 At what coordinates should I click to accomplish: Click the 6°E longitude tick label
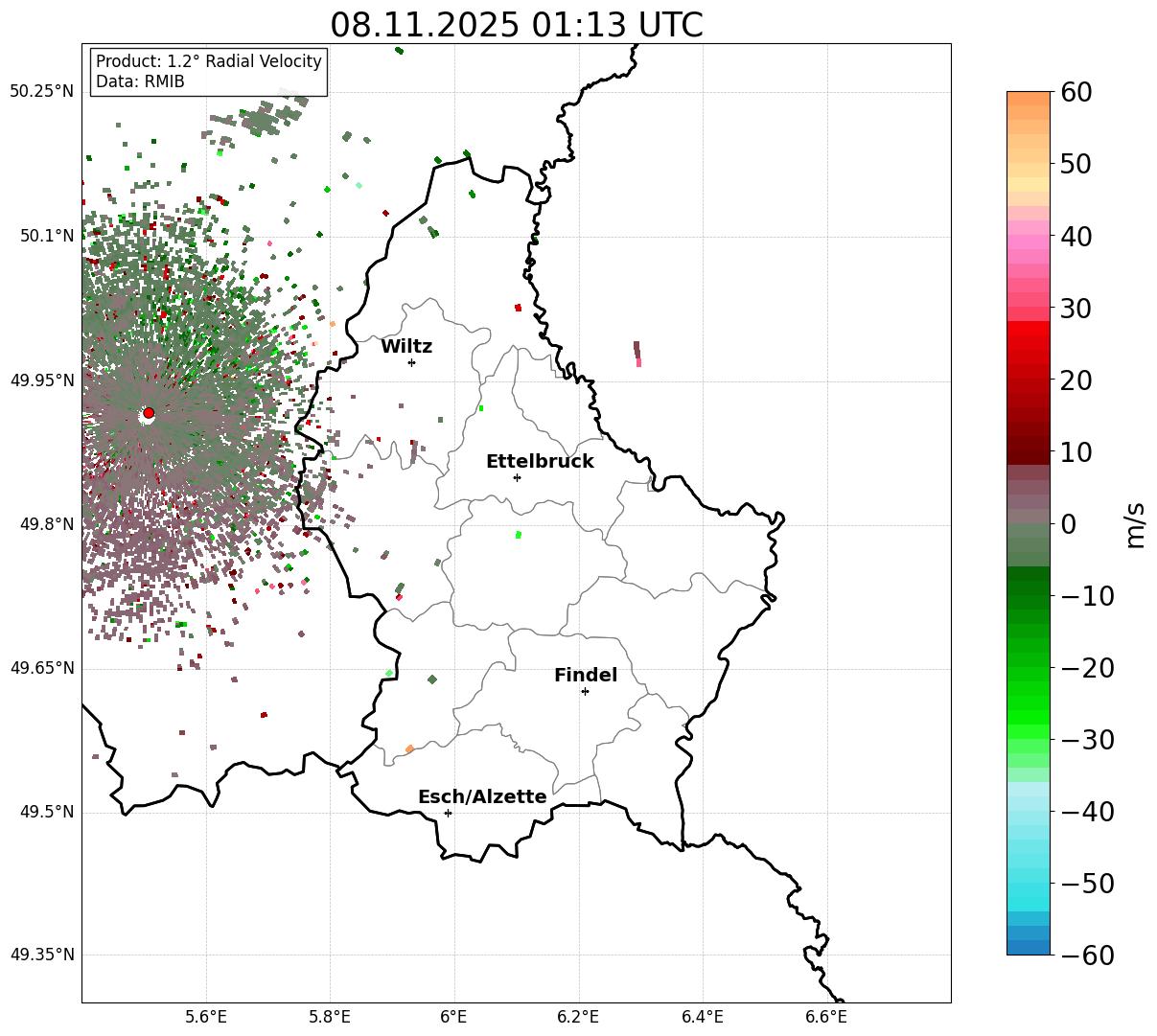coord(454,1016)
